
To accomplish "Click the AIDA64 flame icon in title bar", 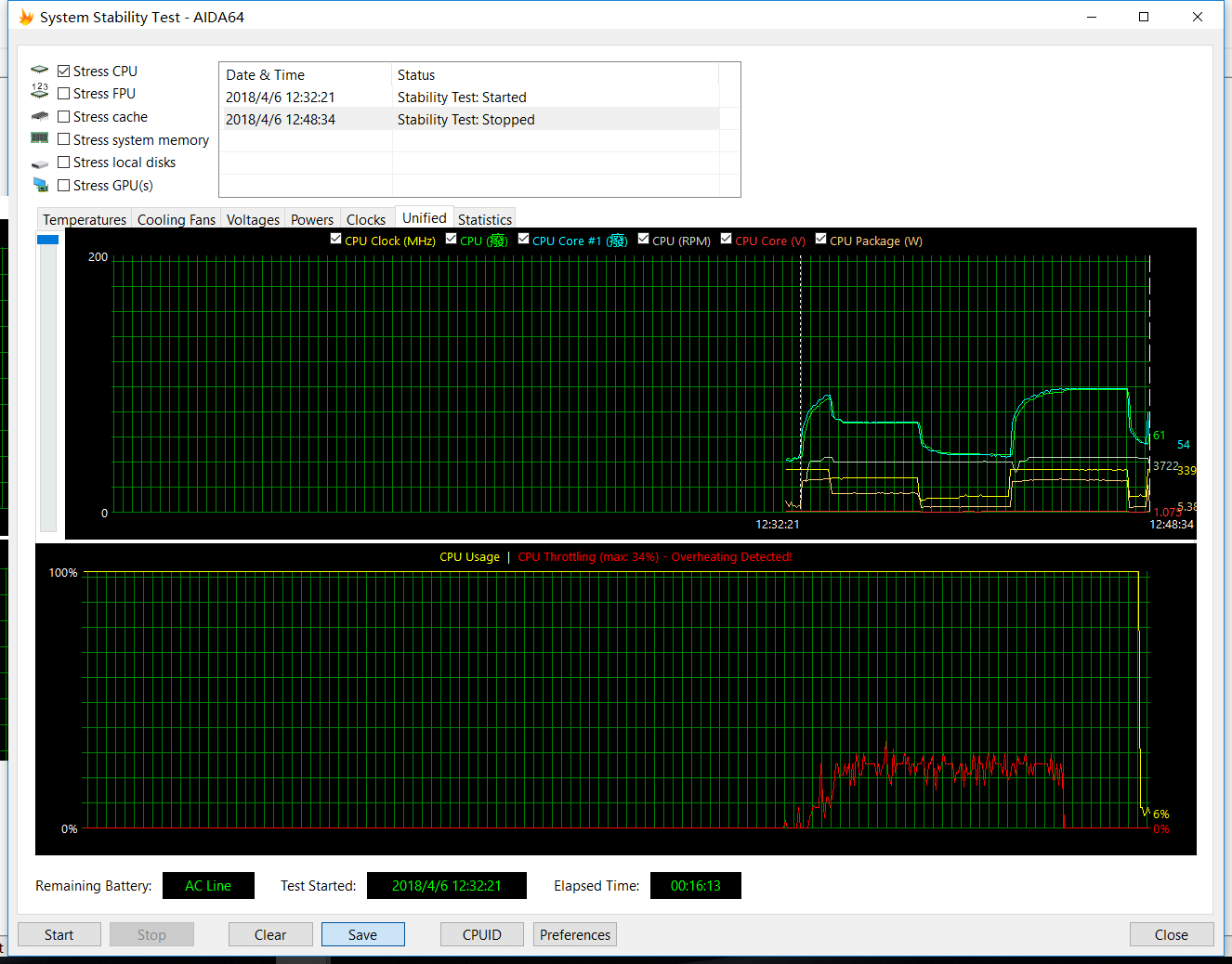I will click(26, 17).
